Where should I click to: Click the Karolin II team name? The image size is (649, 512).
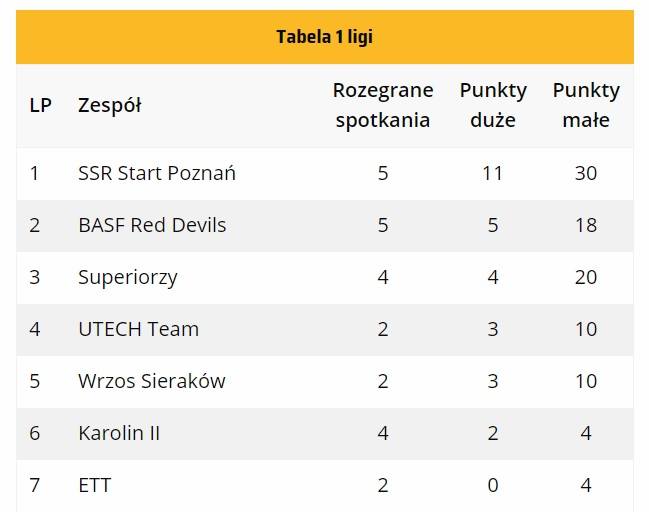(119, 433)
